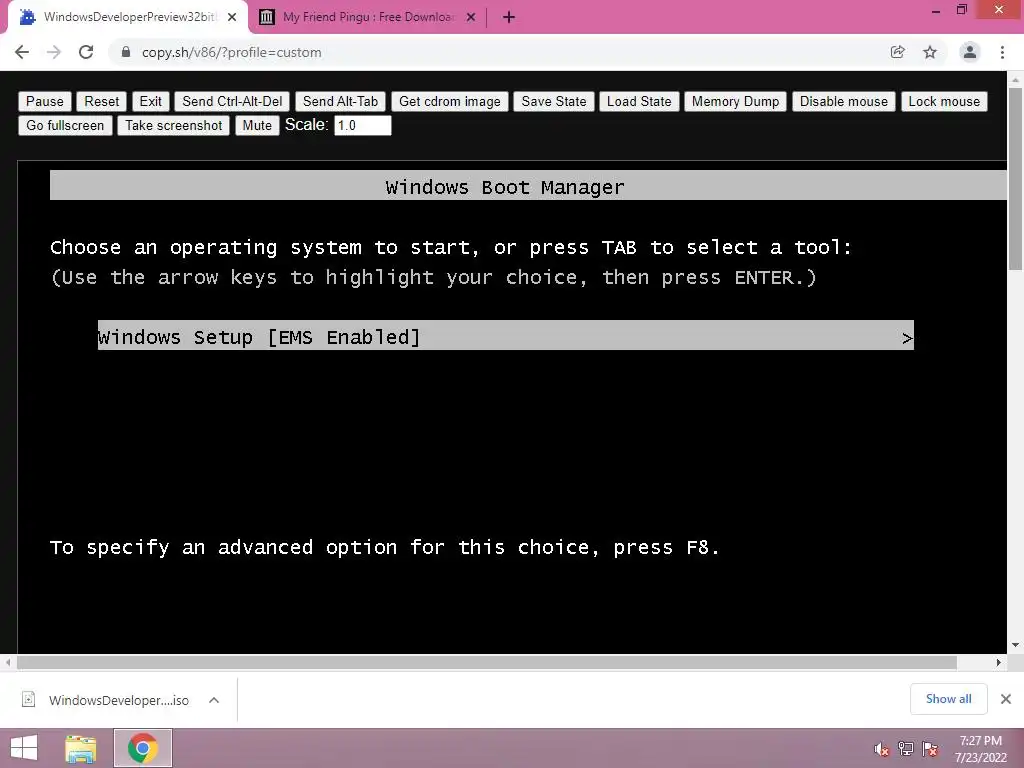Close the downloads bar
Viewport: 1024px width, 768px height.
coord(1006,699)
